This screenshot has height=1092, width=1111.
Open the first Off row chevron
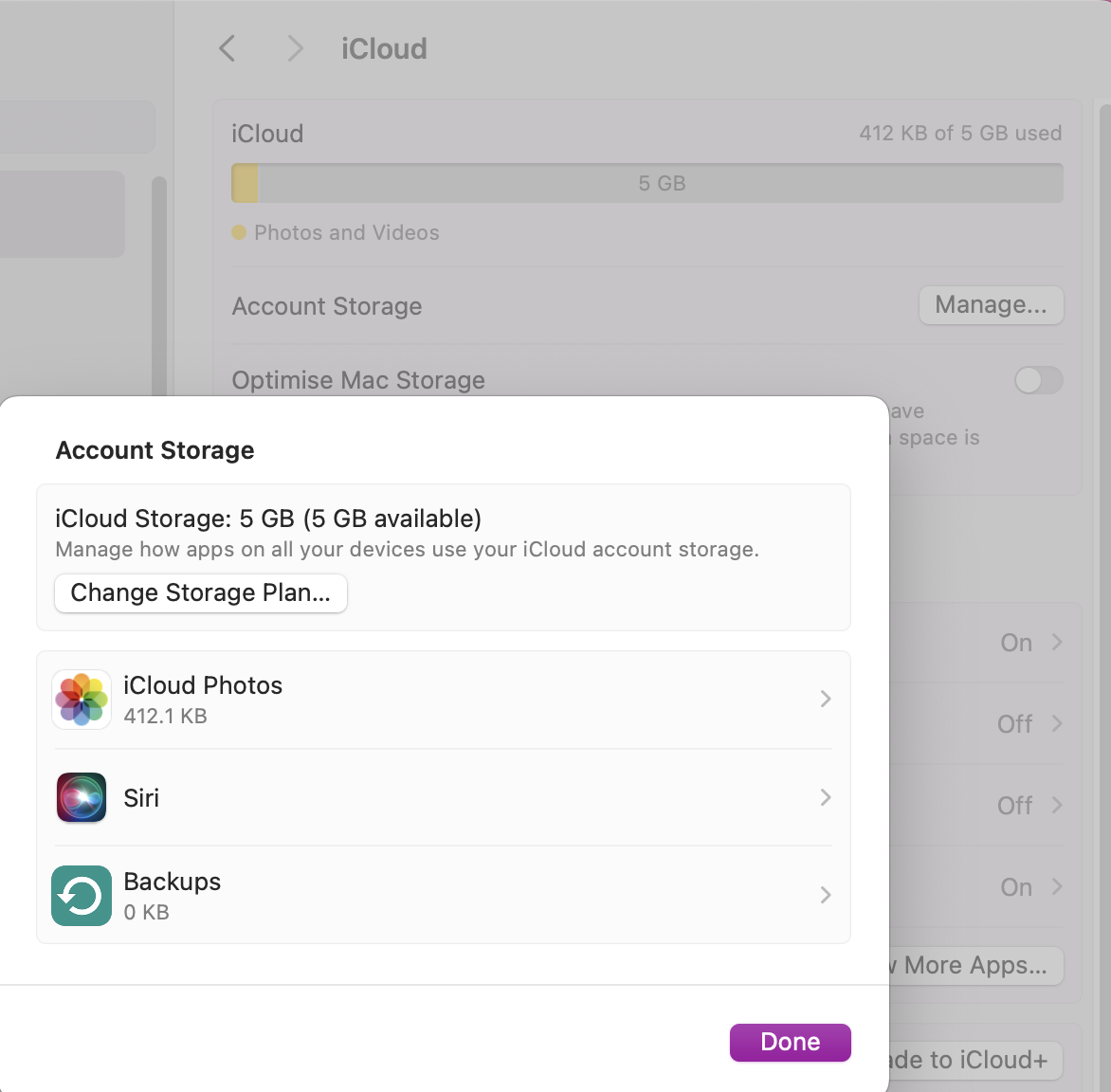coord(1057,723)
